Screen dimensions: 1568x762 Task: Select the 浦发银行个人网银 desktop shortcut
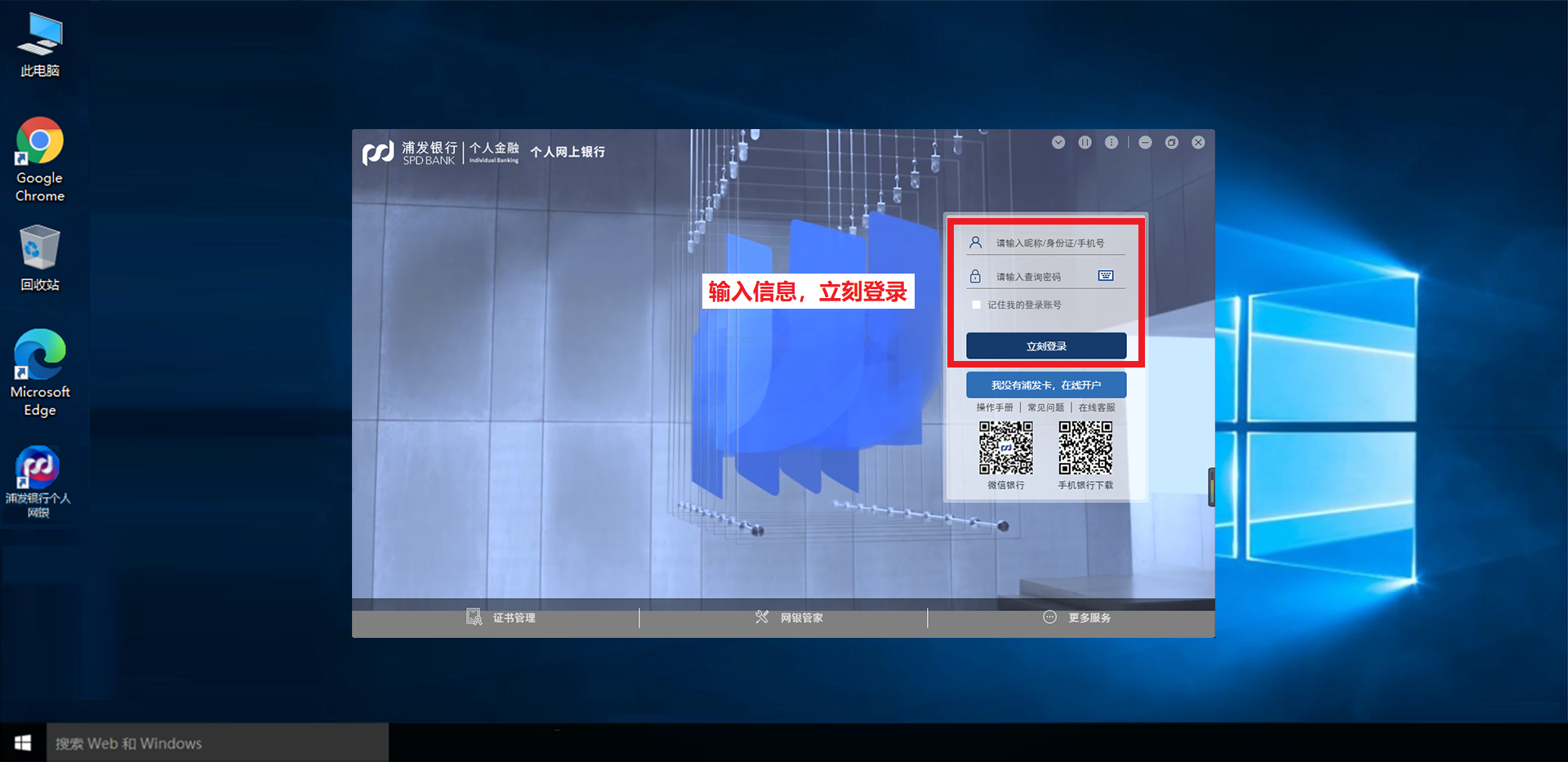(x=38, y=482)
